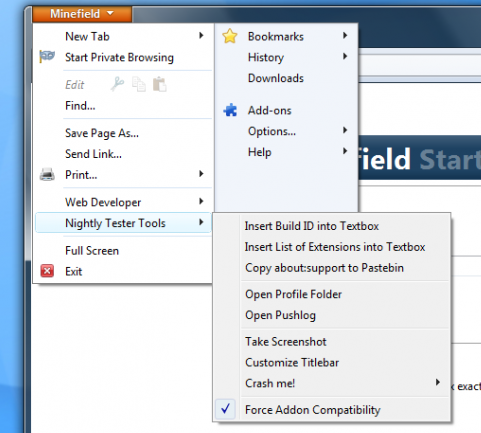The height and width of the screenshot is (433, 481).
Task: Click the Add-ons puzzle piece icon
Action: (x=230, y=110)
